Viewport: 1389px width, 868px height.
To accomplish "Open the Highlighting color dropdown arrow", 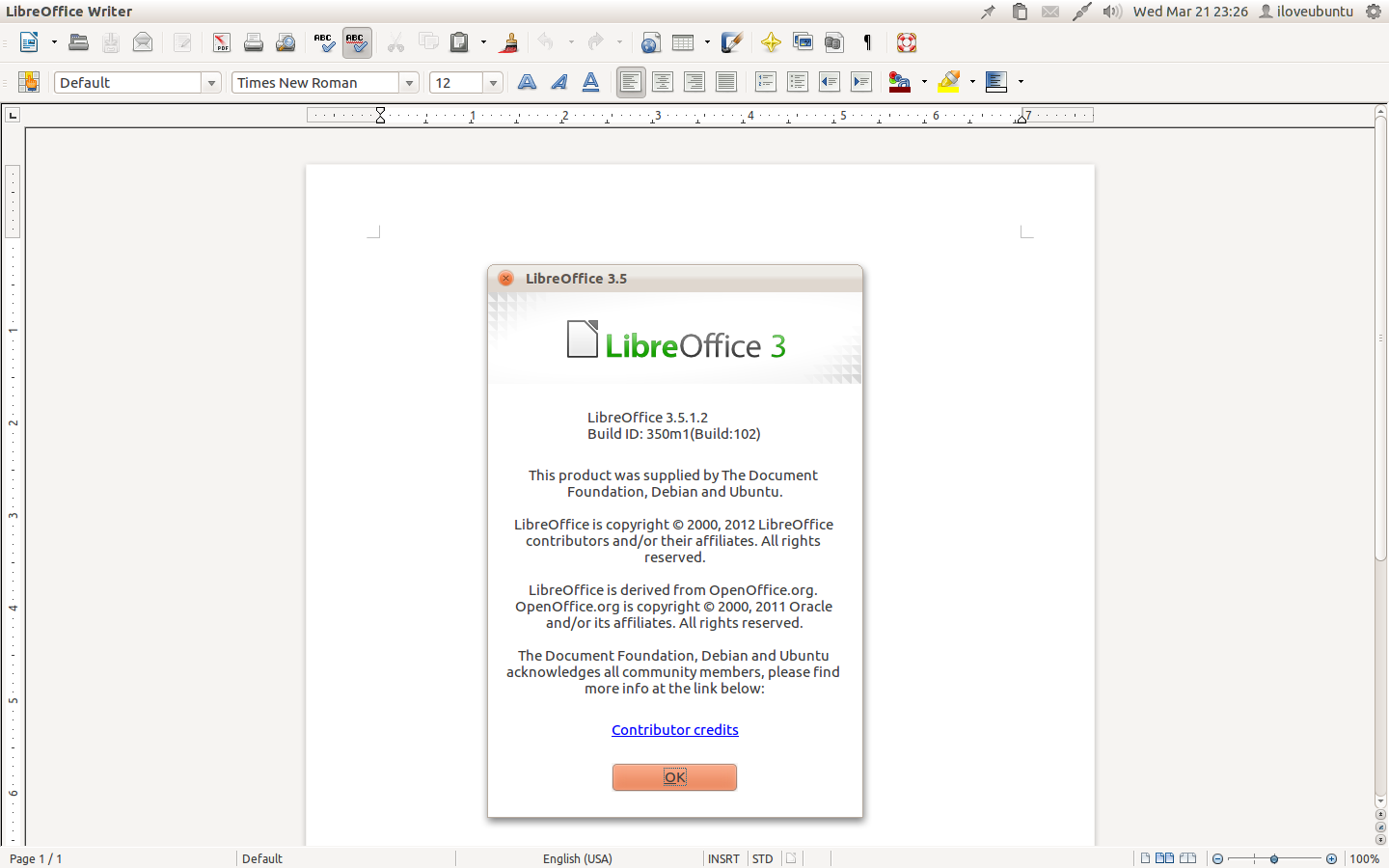I will point(972,82).
